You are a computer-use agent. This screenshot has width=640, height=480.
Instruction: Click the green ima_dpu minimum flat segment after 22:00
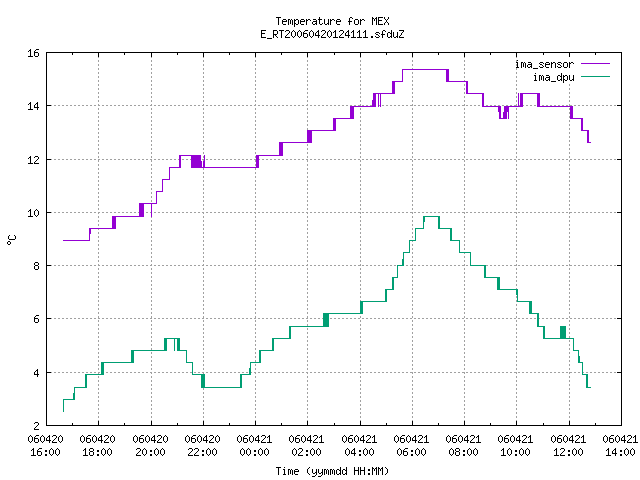coord(222,387)
